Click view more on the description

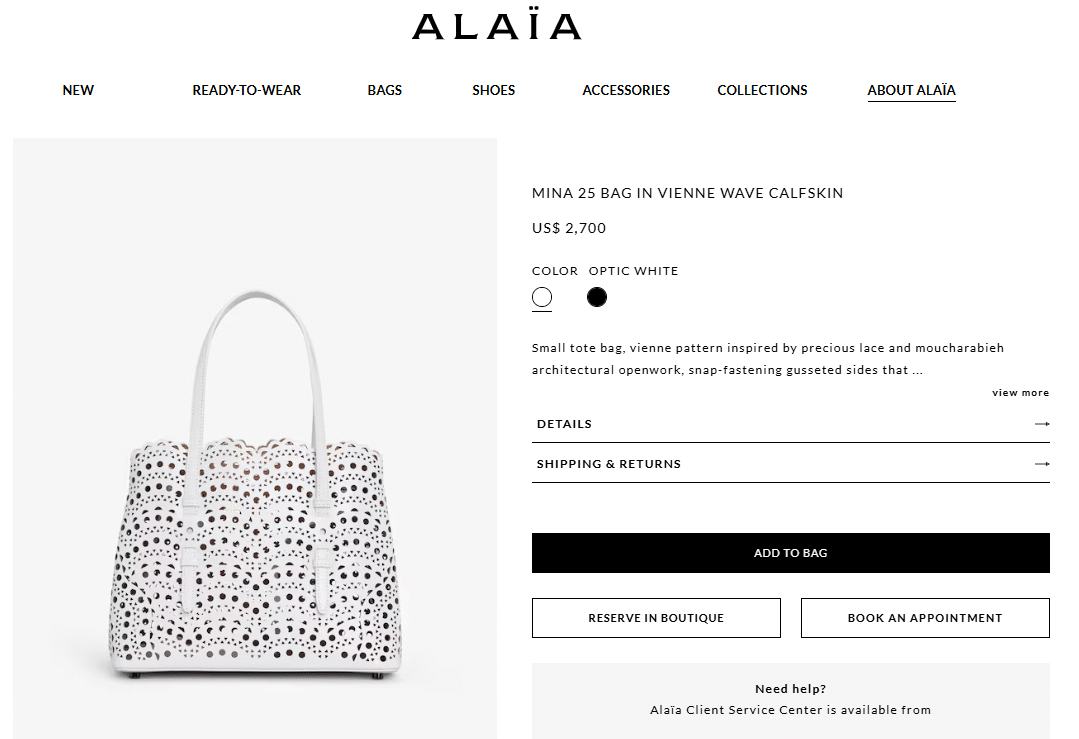coord(1020,393)
